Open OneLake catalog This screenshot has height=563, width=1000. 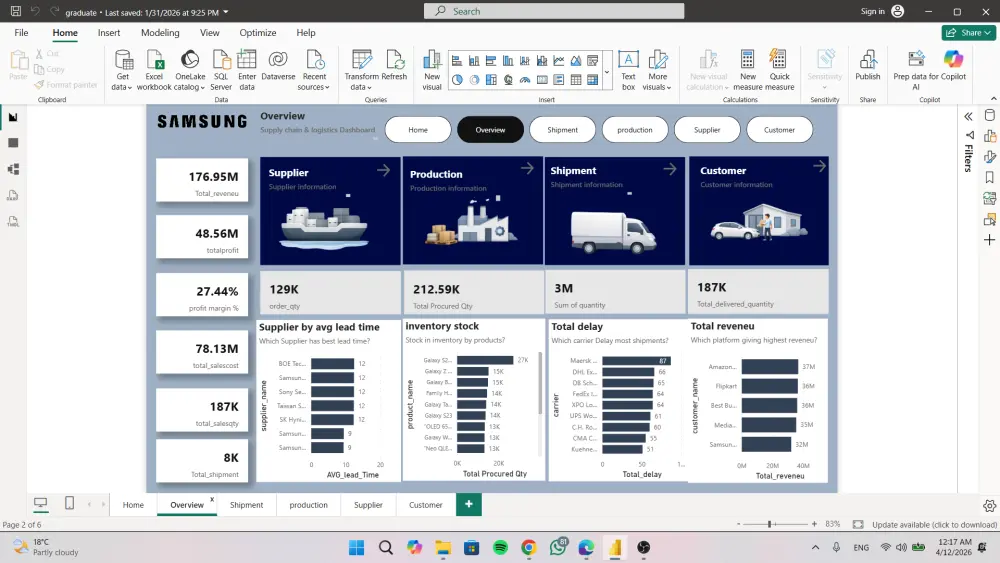coord(190,70)
